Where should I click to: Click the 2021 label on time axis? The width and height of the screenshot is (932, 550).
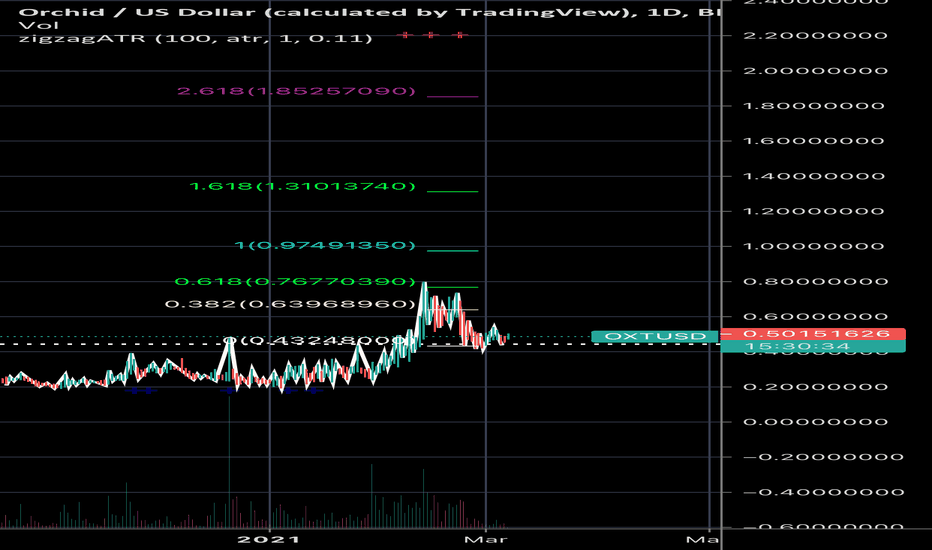tap(269, 539)
